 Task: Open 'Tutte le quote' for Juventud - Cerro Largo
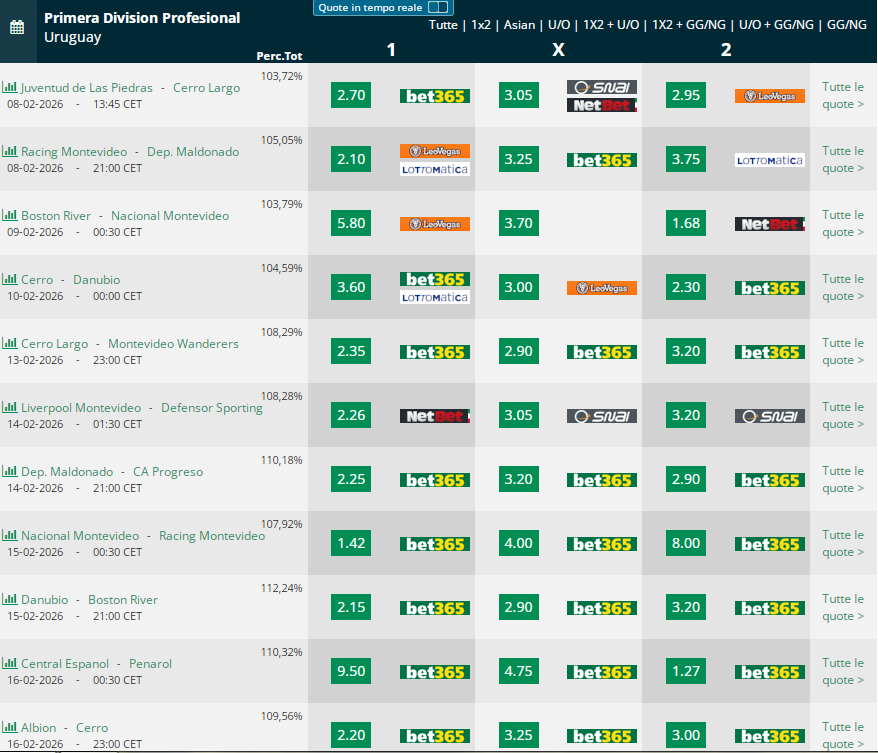click(x=843, y=95)
